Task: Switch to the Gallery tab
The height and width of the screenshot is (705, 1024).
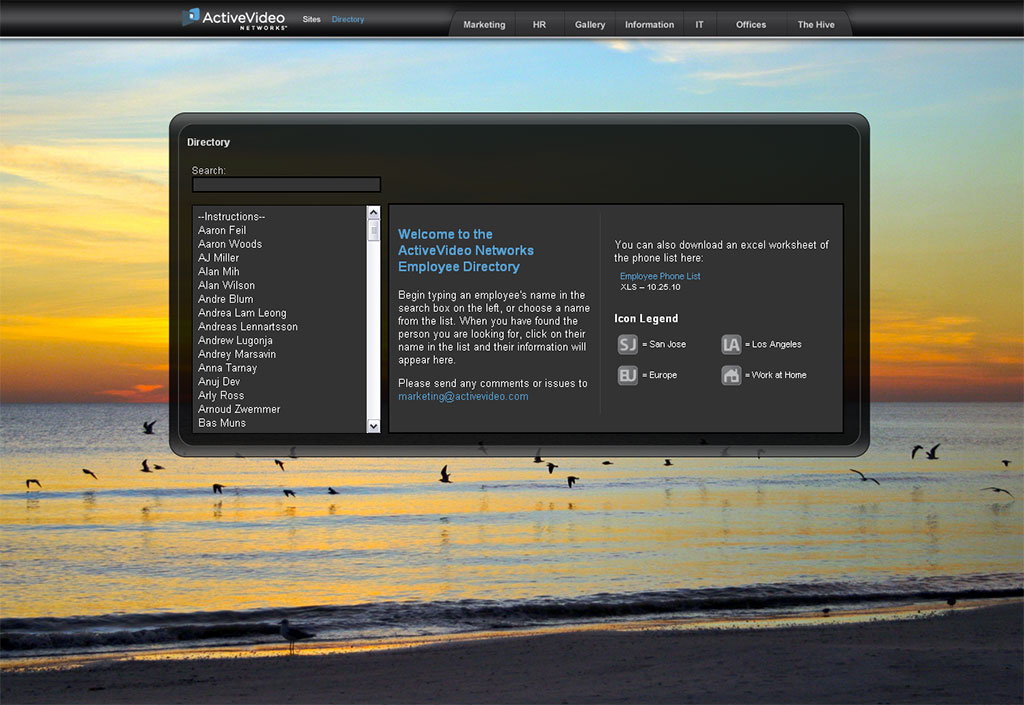Action: point(590,24)
